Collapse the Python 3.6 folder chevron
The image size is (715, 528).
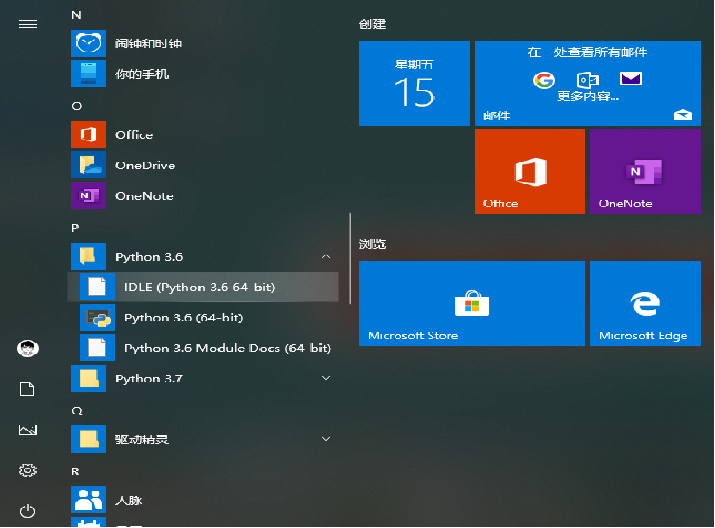click(326, 257)
